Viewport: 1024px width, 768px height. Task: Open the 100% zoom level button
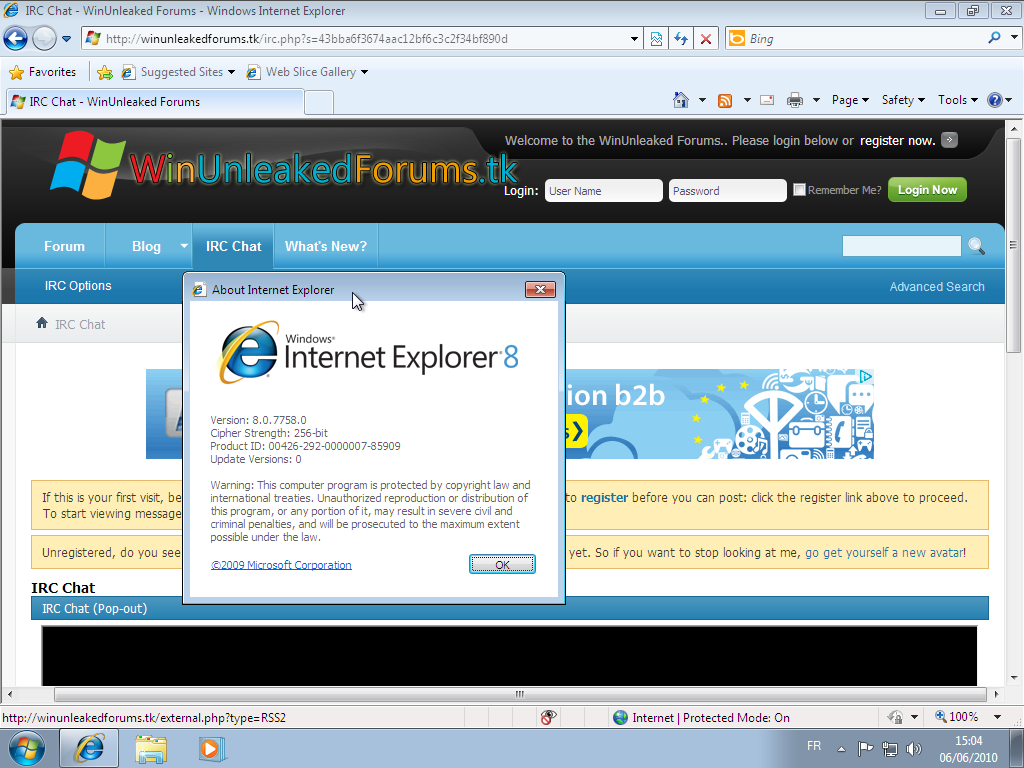point(957,717)
